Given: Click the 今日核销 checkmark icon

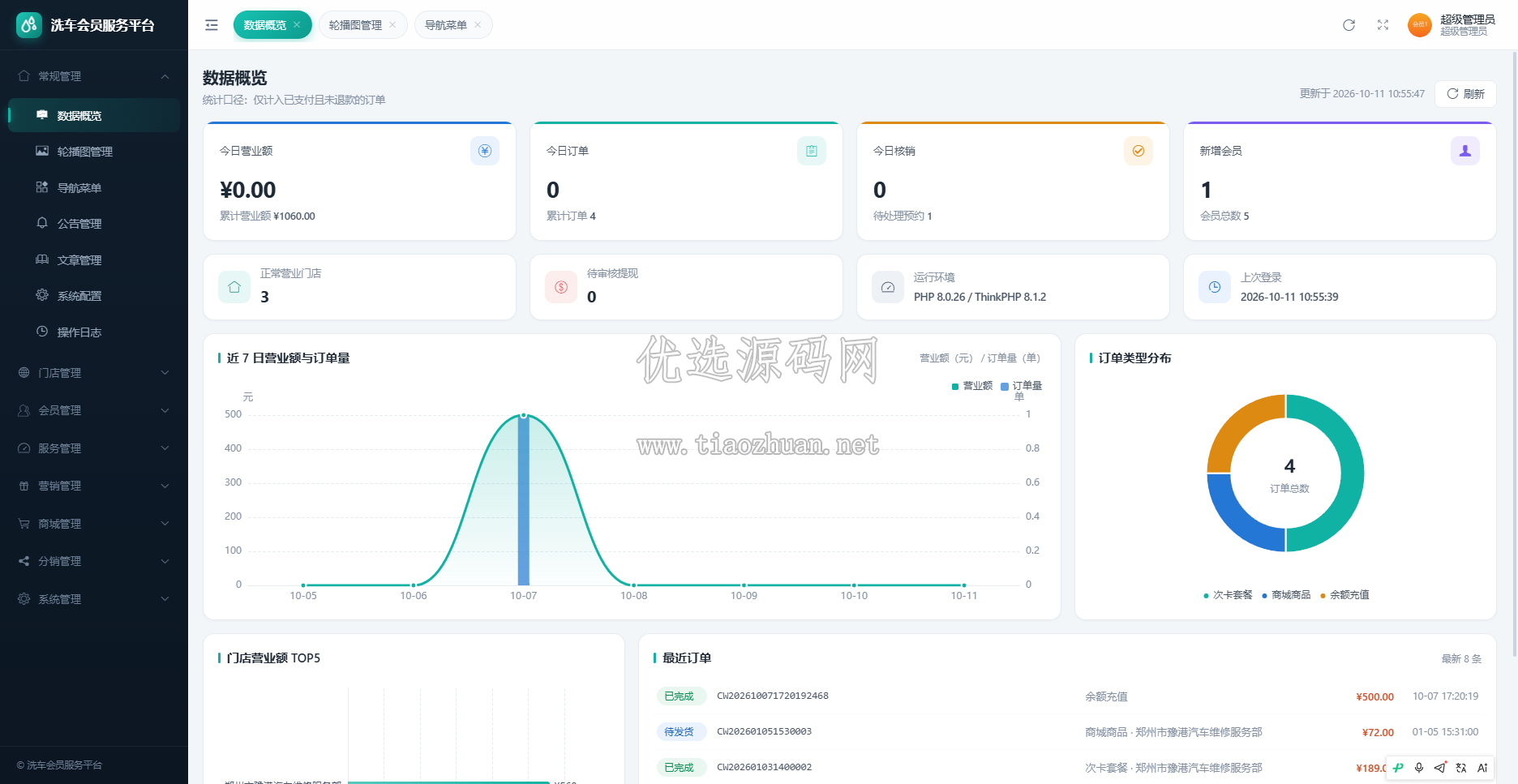Looking at the screenshot, I should click(x=1138, y=151).
